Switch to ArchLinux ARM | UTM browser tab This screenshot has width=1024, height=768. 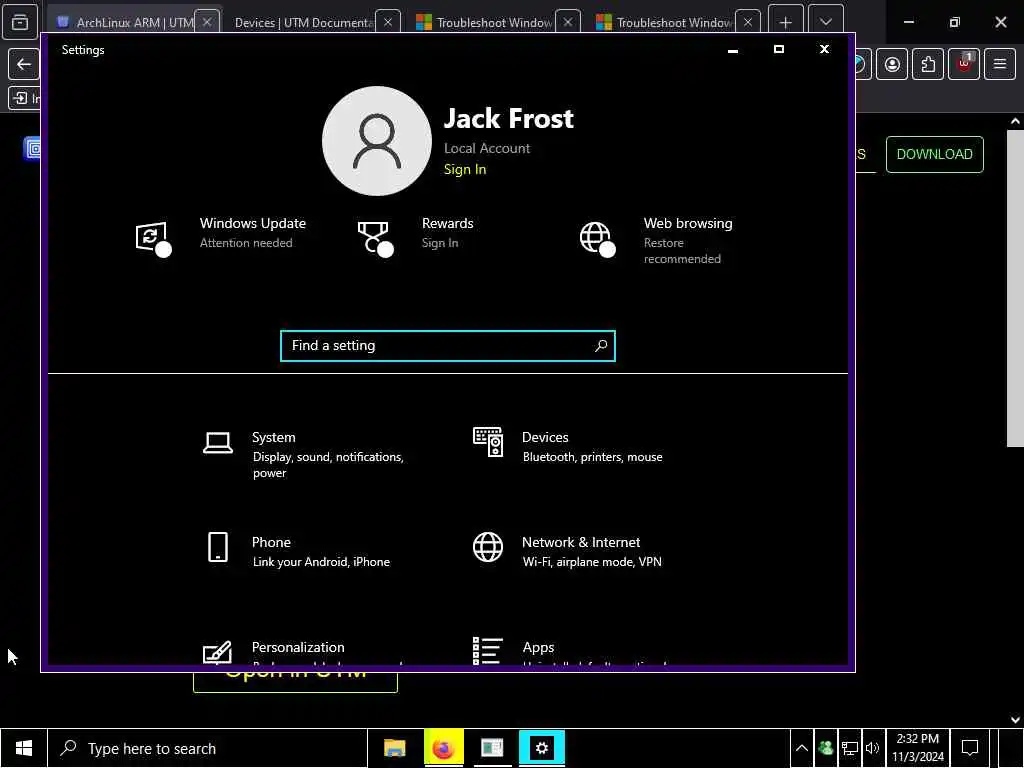tap(127, 22)
